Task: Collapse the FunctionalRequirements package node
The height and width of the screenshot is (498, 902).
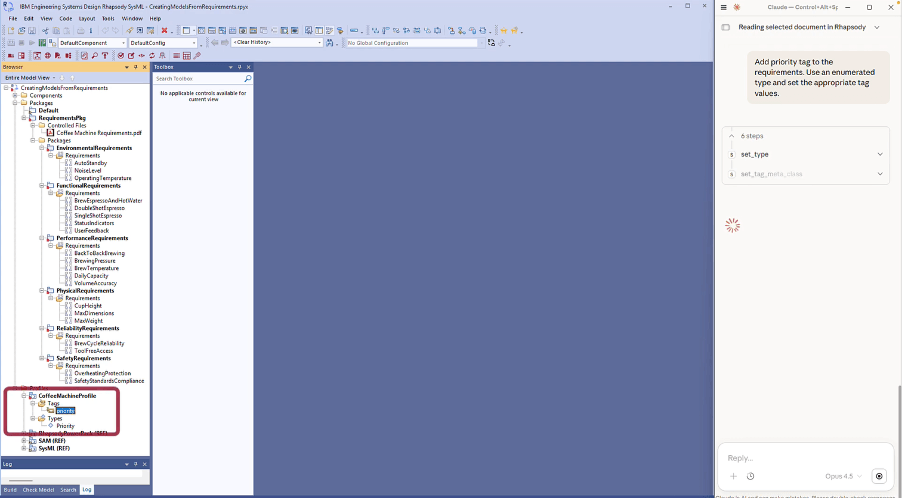Action: 42,186
